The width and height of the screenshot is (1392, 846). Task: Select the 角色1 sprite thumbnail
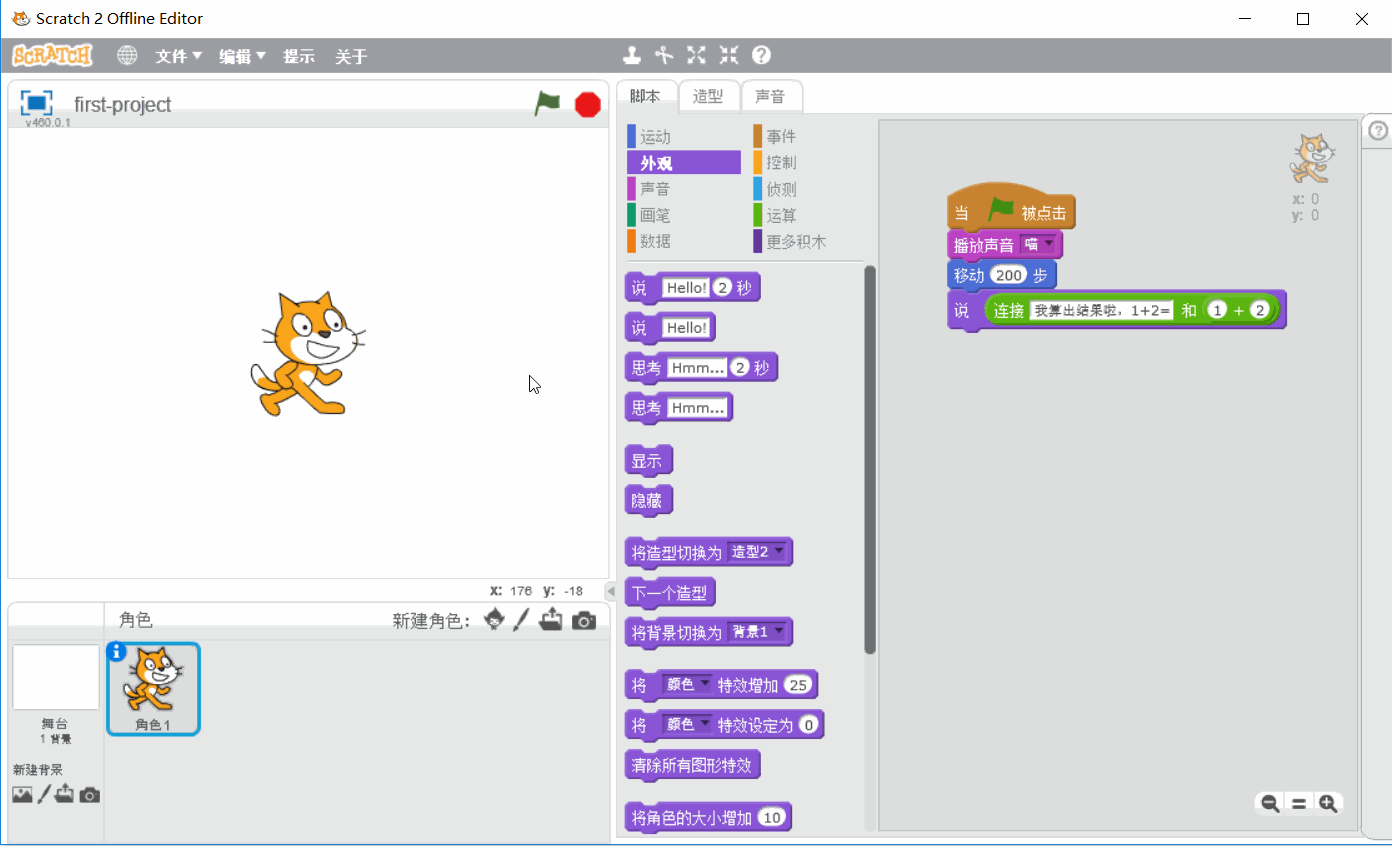(153, 688)
